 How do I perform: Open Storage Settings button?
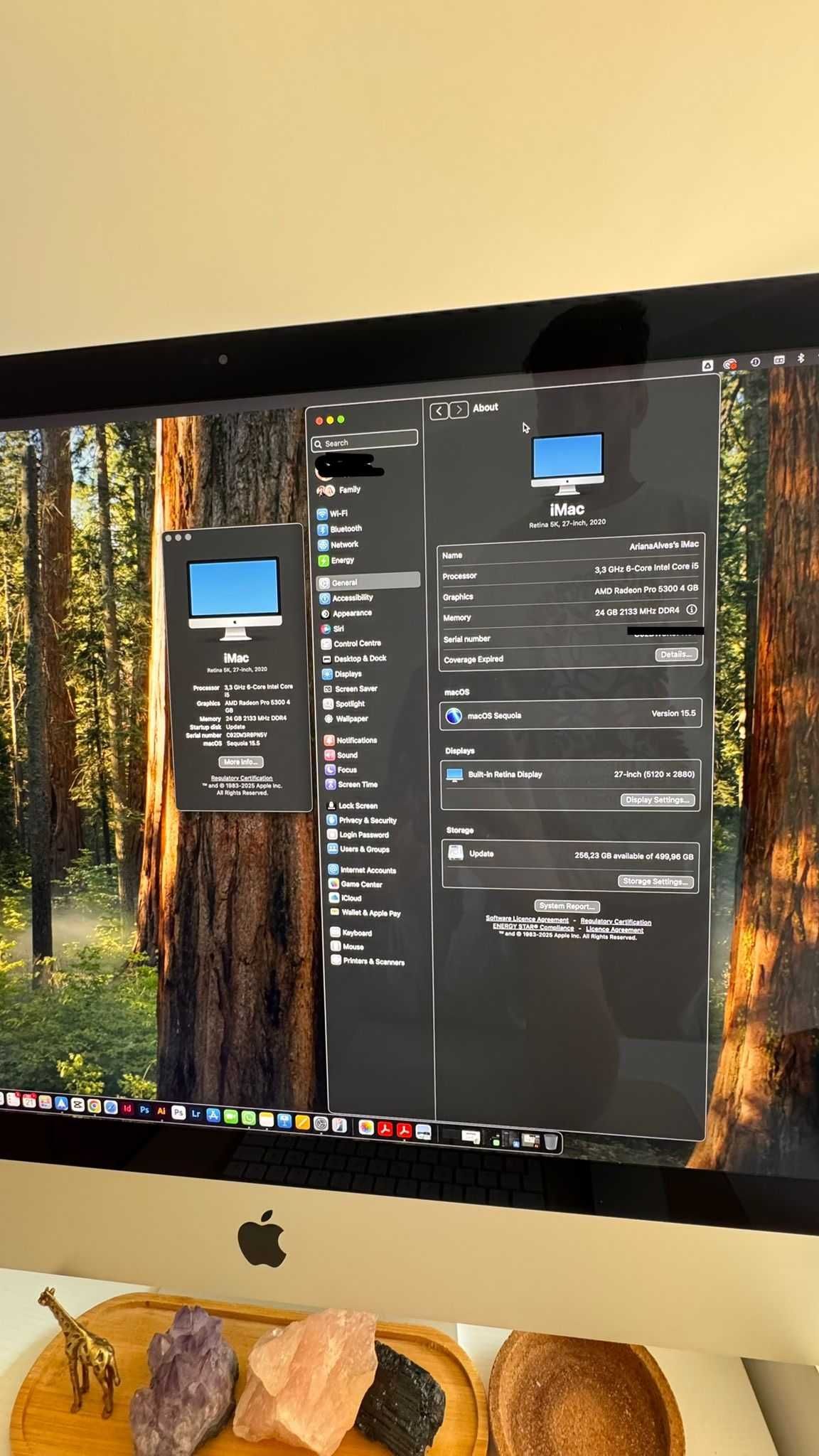pyautogui.click(x=655, y=882)
